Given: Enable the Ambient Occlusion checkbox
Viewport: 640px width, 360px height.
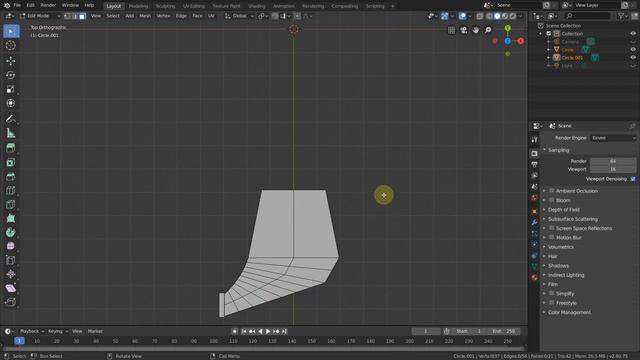Looking at the screenshot, I should click(552, 191).
